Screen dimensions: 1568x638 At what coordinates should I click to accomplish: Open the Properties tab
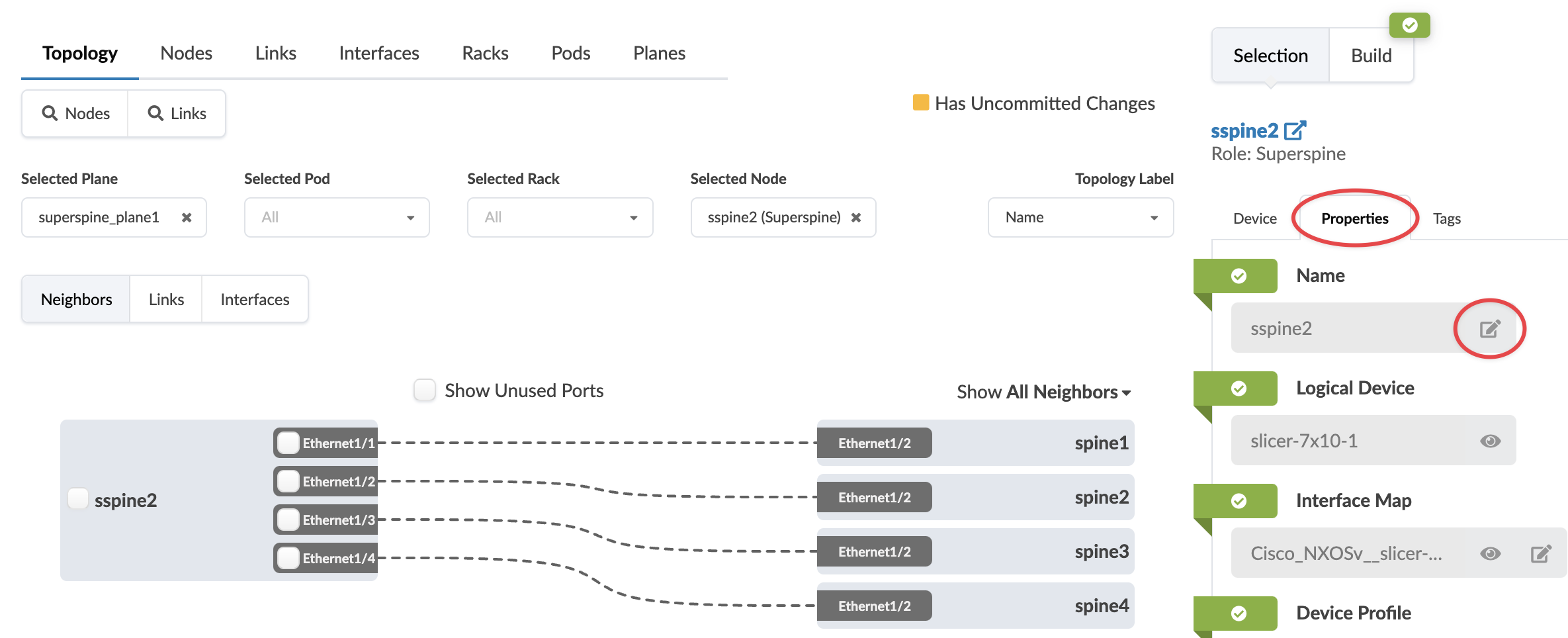click(x=1354, y=218)
